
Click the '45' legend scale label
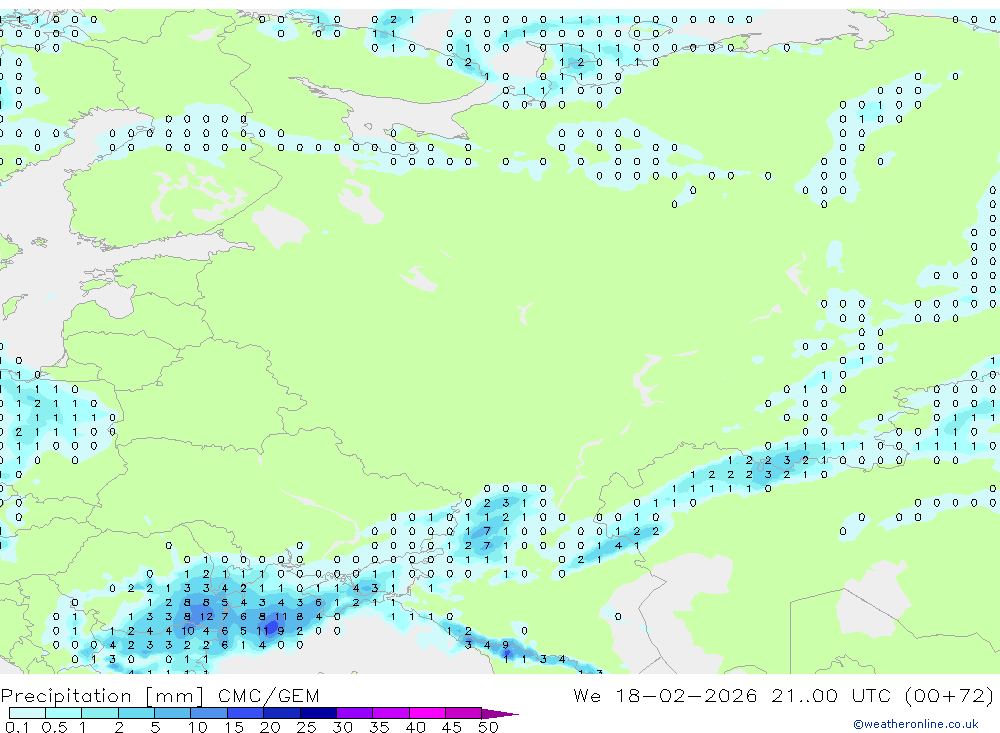[452, 727]
